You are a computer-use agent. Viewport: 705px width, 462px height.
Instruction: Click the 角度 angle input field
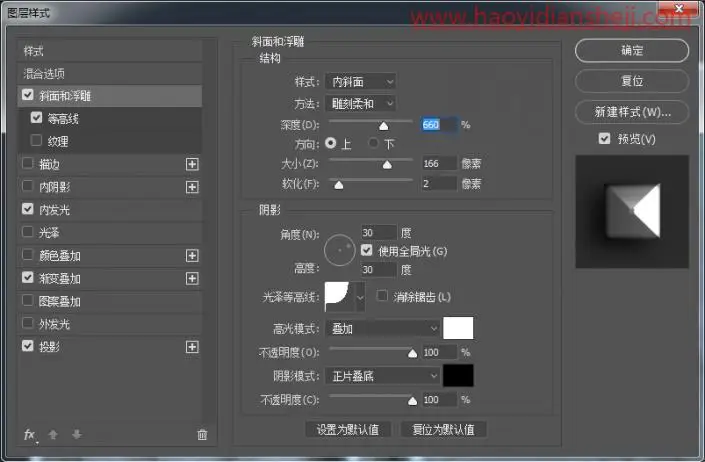(x=379, y=232)
